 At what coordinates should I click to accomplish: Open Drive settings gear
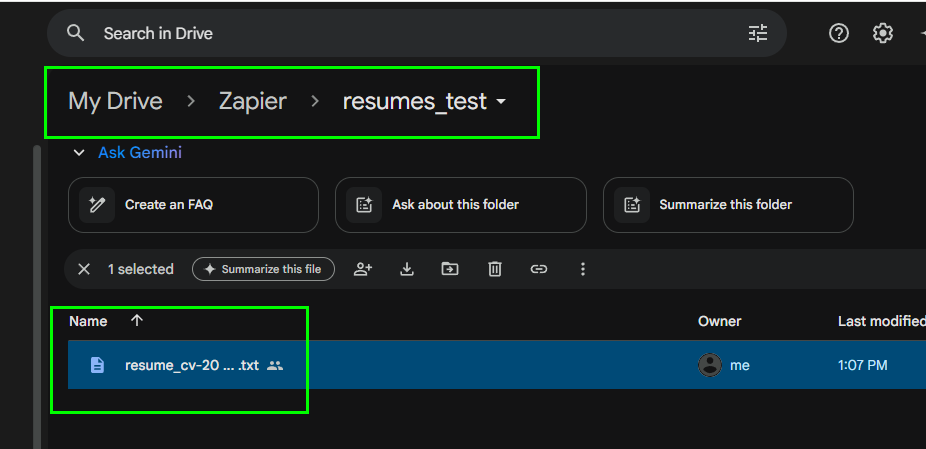point(883,33)
